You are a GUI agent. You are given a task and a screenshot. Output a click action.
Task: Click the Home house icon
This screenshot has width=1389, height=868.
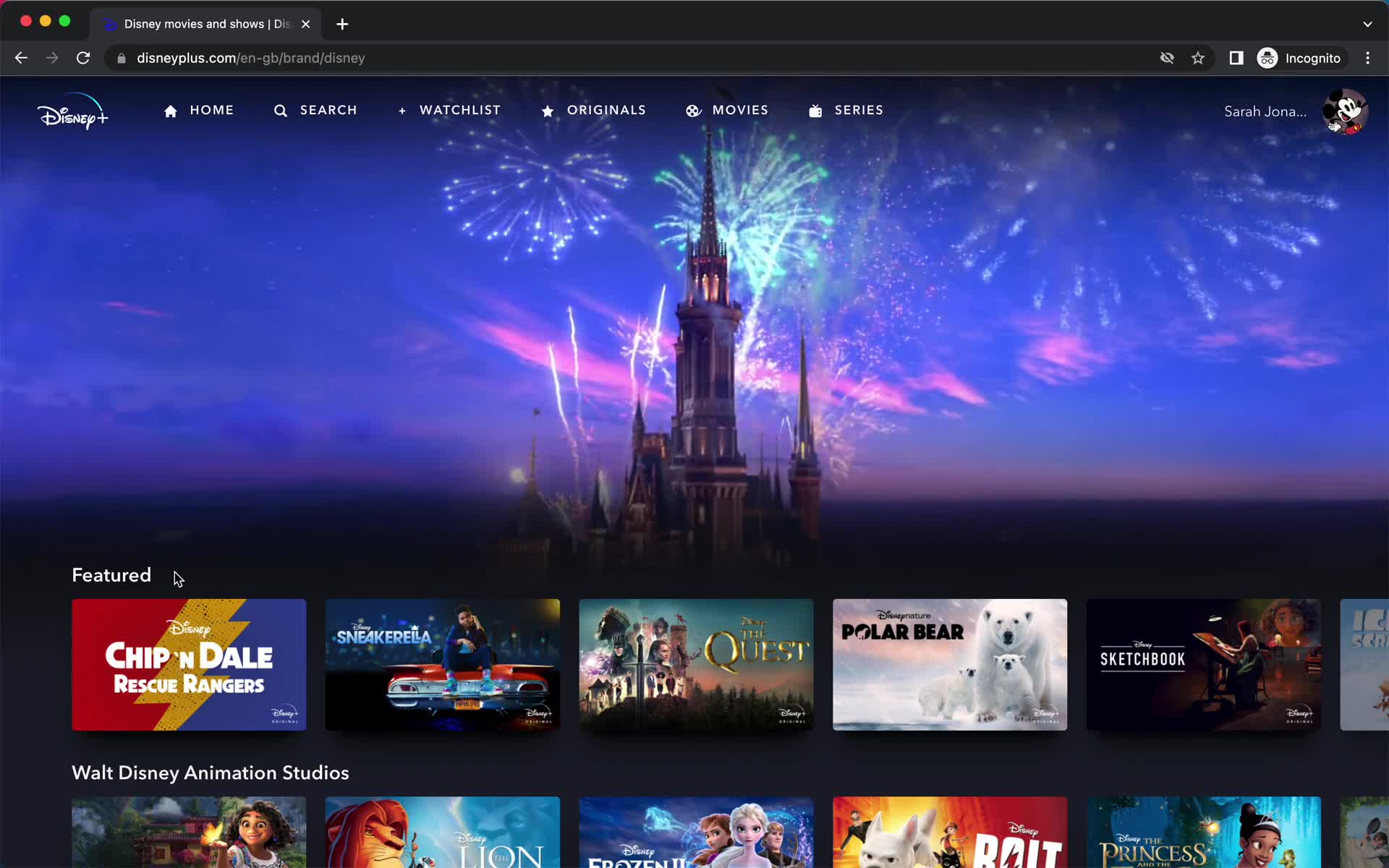click(171, 111)
